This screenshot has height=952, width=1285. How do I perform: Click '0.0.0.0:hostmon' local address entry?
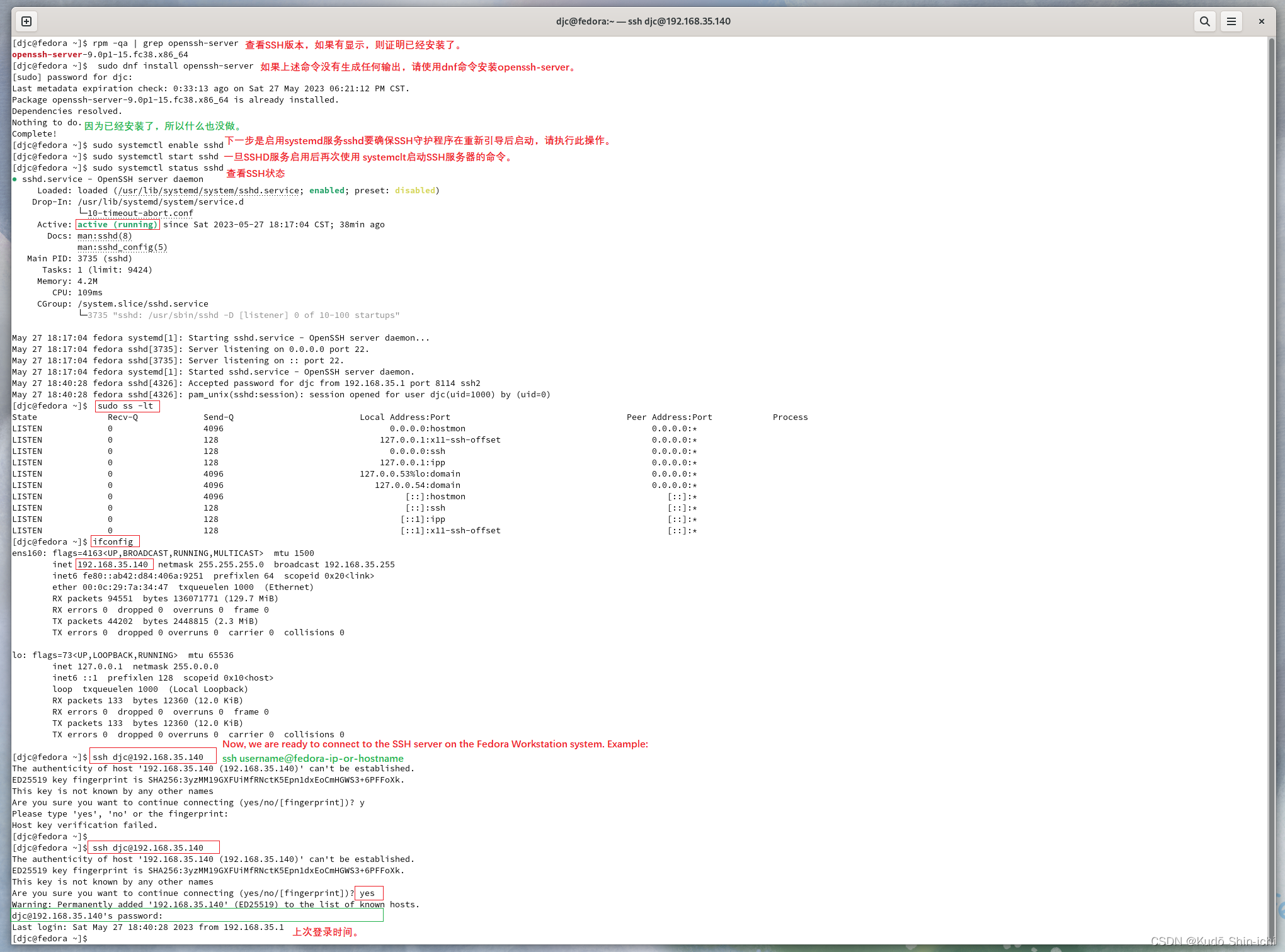[x=428, y=429]
